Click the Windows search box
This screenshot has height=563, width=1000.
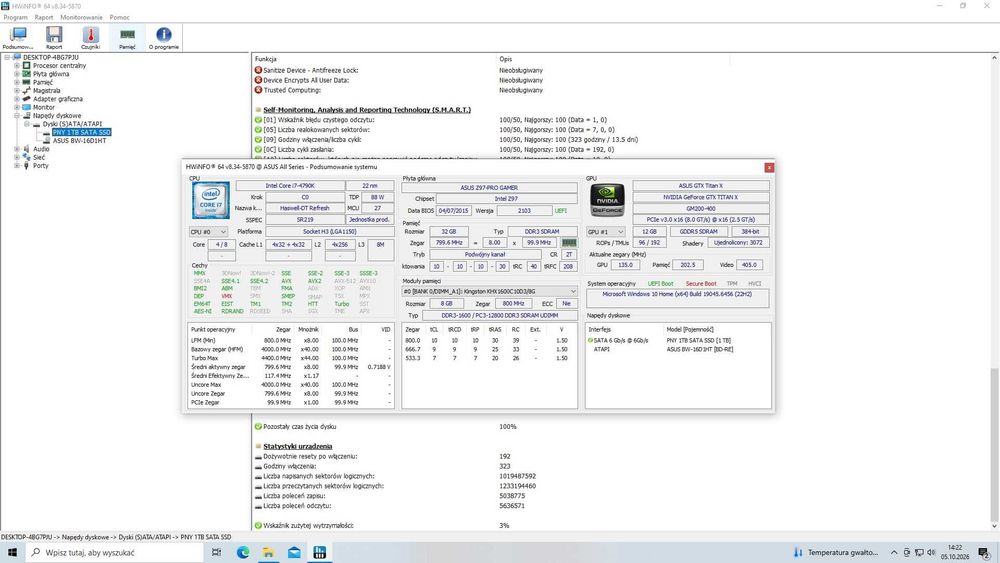tap(115, 552)
